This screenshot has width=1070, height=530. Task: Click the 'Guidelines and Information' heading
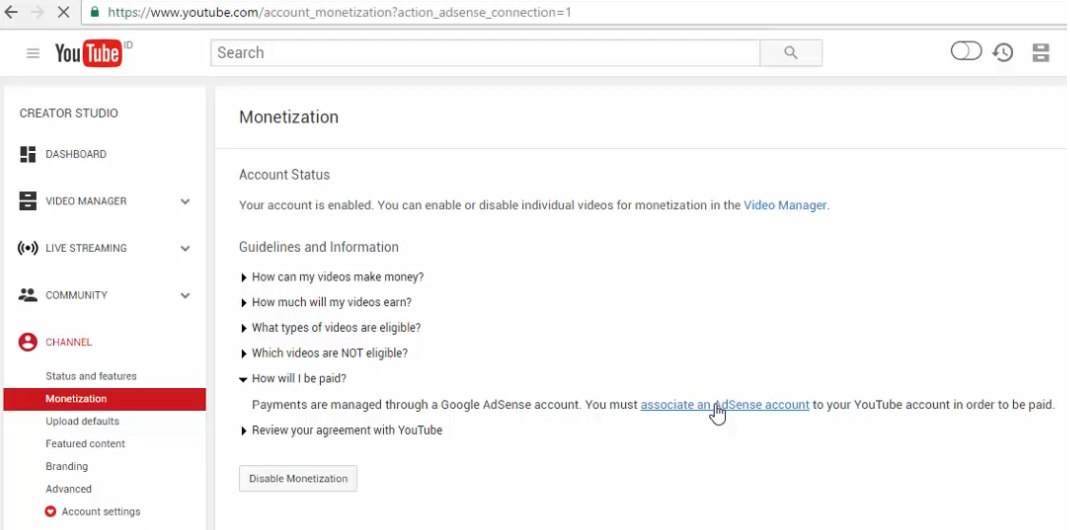(x=319, y=247)
